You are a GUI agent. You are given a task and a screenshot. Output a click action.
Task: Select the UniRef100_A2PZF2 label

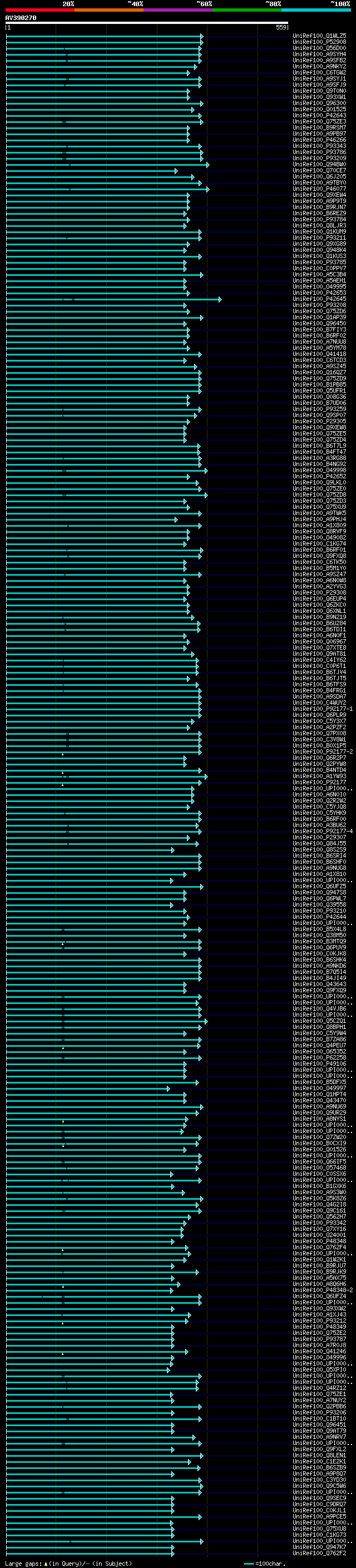[319, 728]
